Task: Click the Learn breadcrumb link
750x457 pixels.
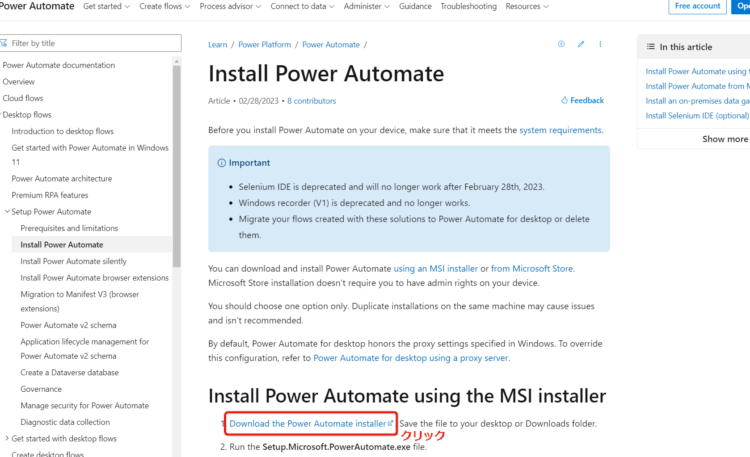Action: pos(218,45)
